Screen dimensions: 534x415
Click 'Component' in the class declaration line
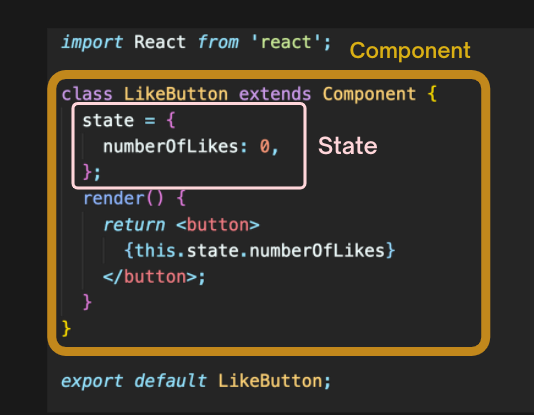pos(369,94)
